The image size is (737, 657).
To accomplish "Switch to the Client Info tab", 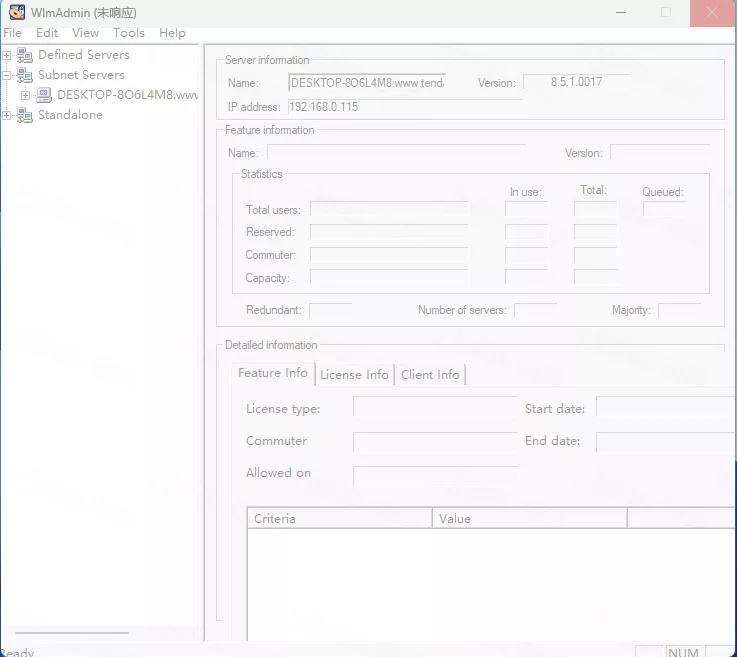I will click(430, 375).
